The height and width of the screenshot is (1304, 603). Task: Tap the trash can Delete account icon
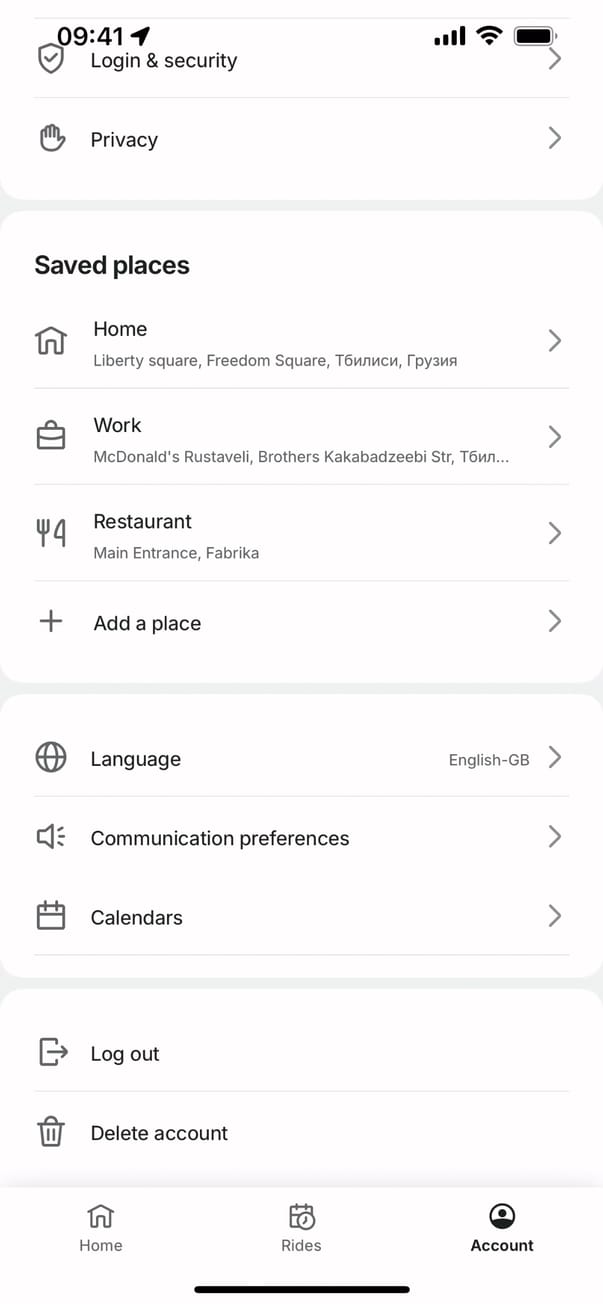[x=51, y=1132]
